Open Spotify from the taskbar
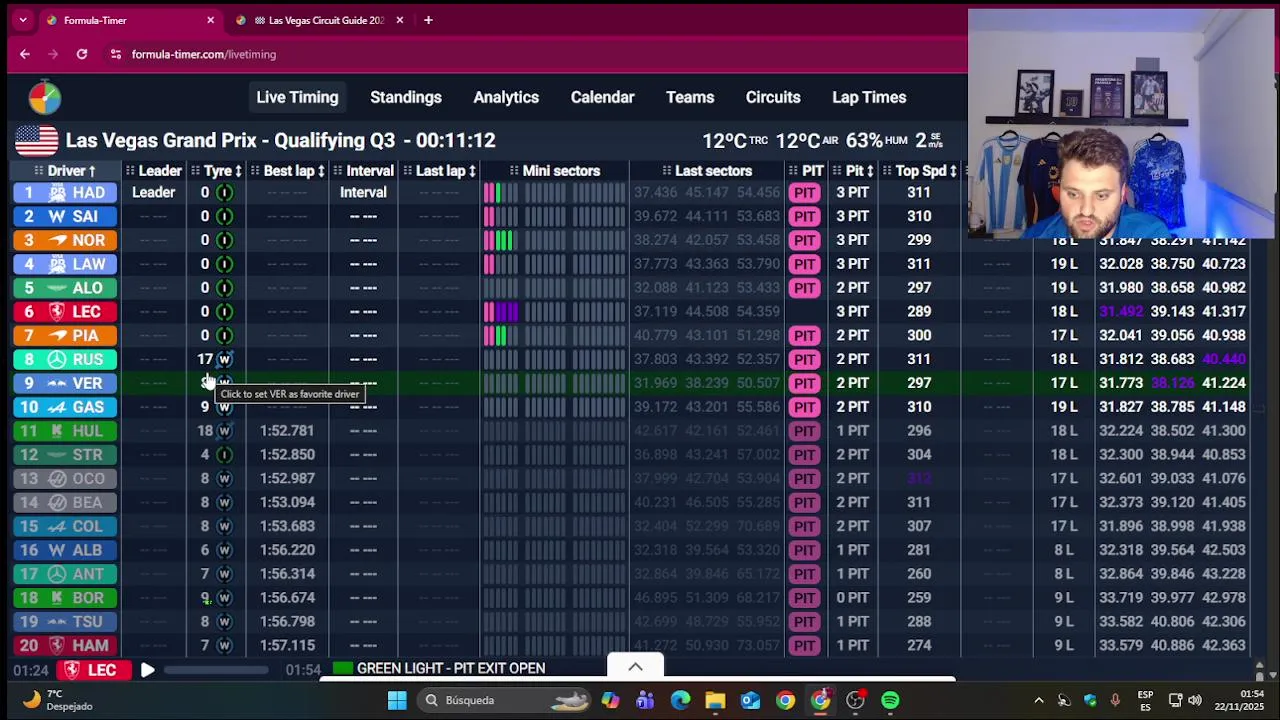The width and height of the screenshot is (1280, 720). tap(890, 700)
